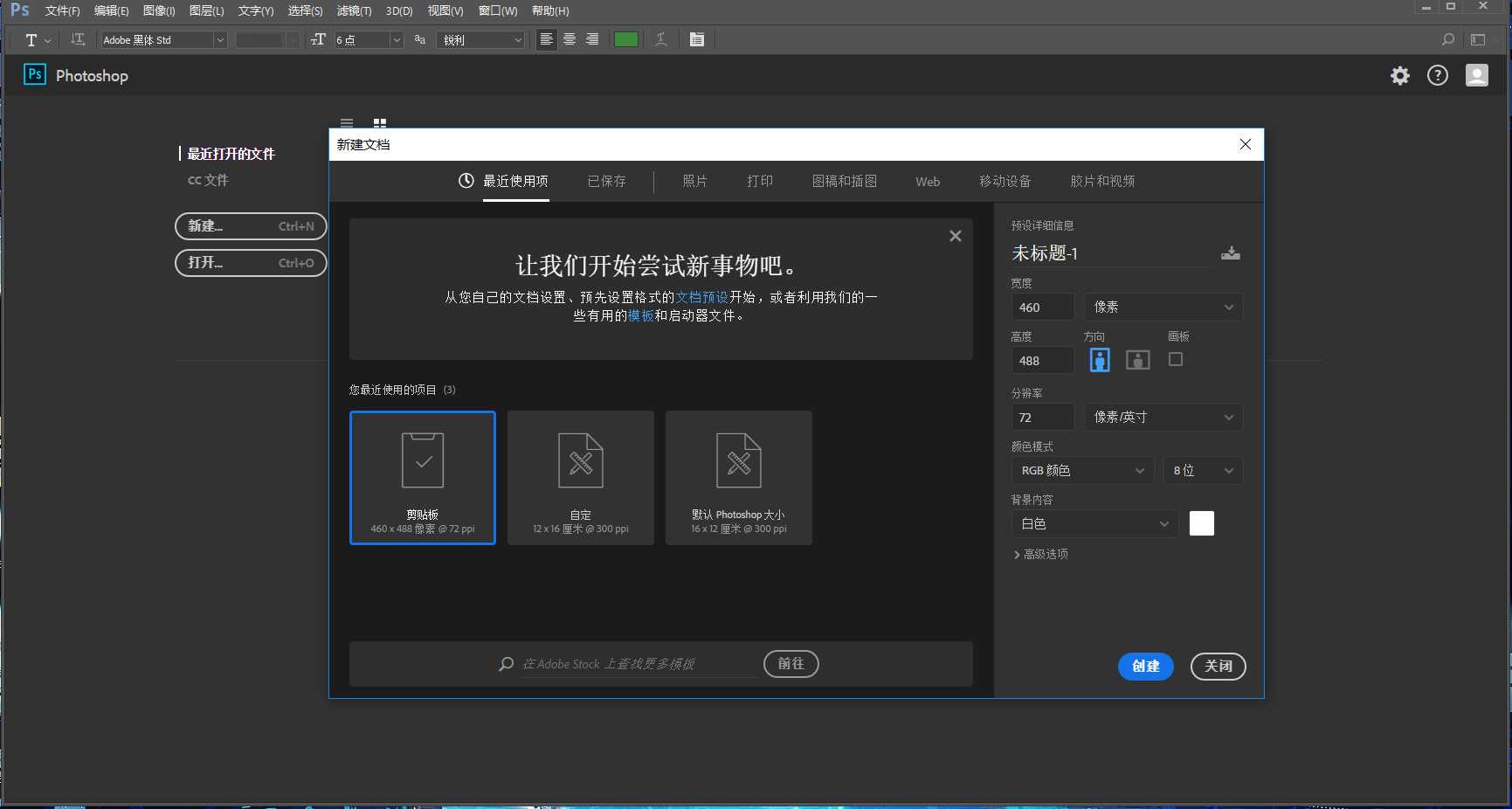The image size is (1512, 809).
Task: Open the font size dropdown
Action: point(397,40)
